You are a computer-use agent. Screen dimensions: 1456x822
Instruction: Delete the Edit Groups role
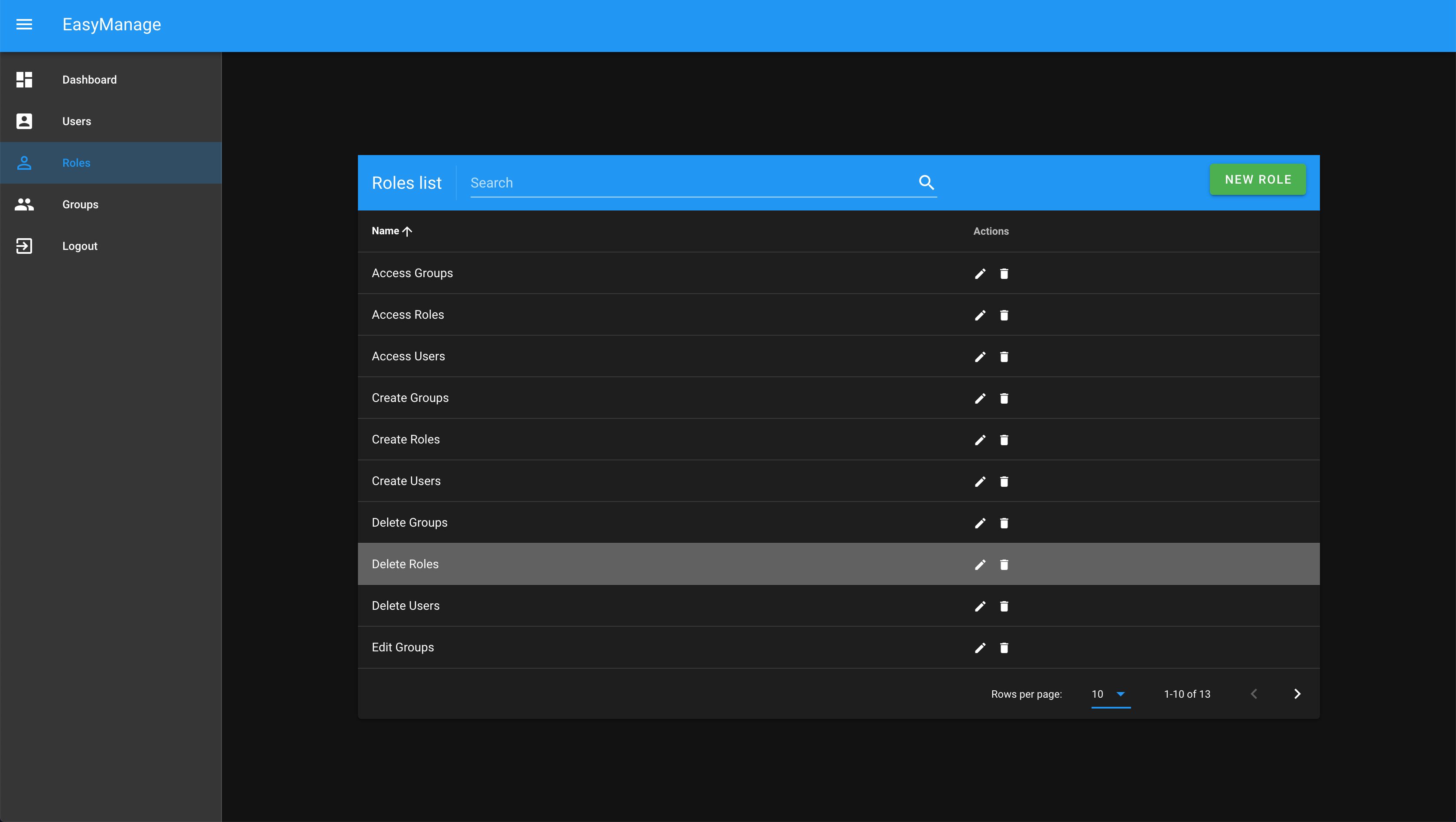coord(1004,647)
